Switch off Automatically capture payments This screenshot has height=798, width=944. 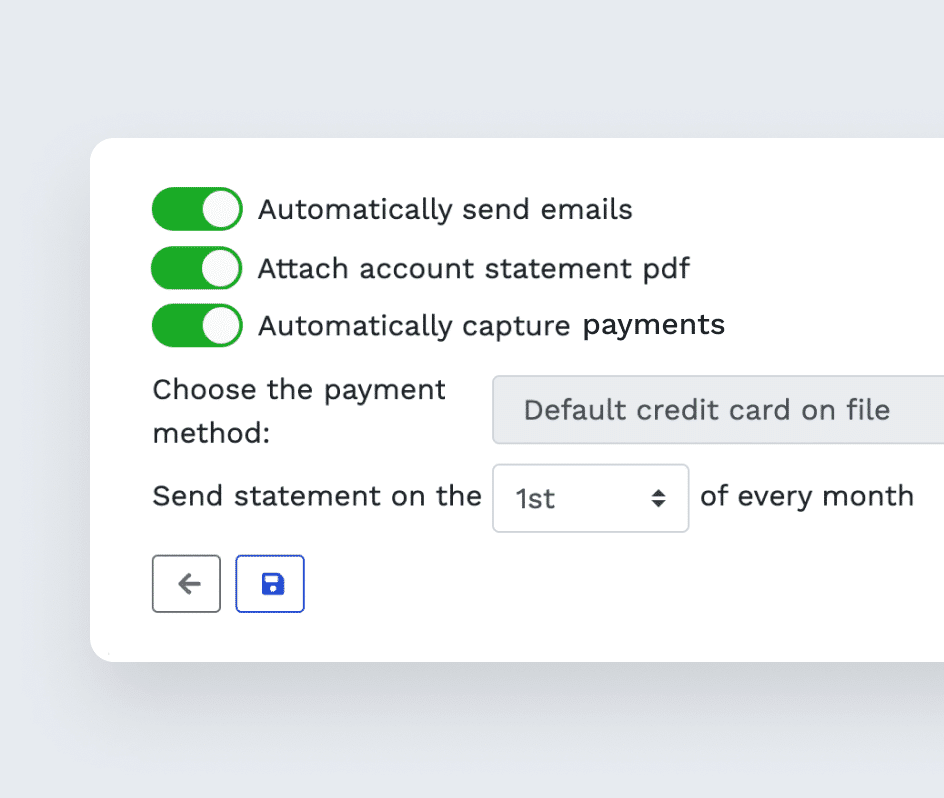coord(197,326)
